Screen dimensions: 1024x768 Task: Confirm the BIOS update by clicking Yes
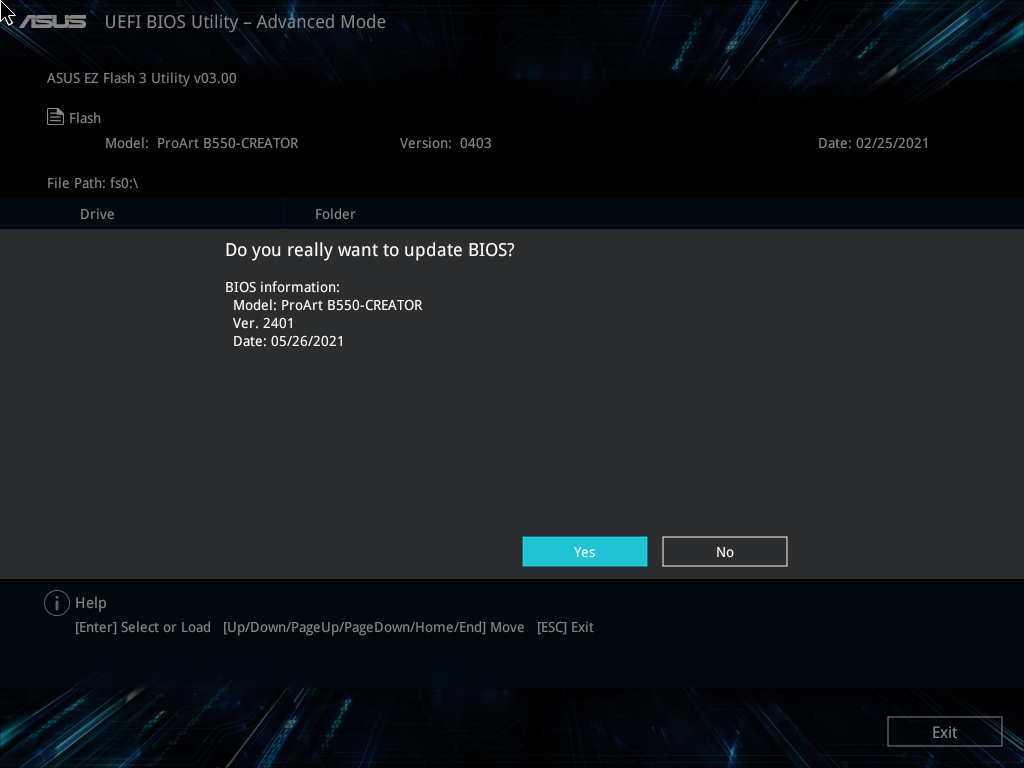pos(584,551)
